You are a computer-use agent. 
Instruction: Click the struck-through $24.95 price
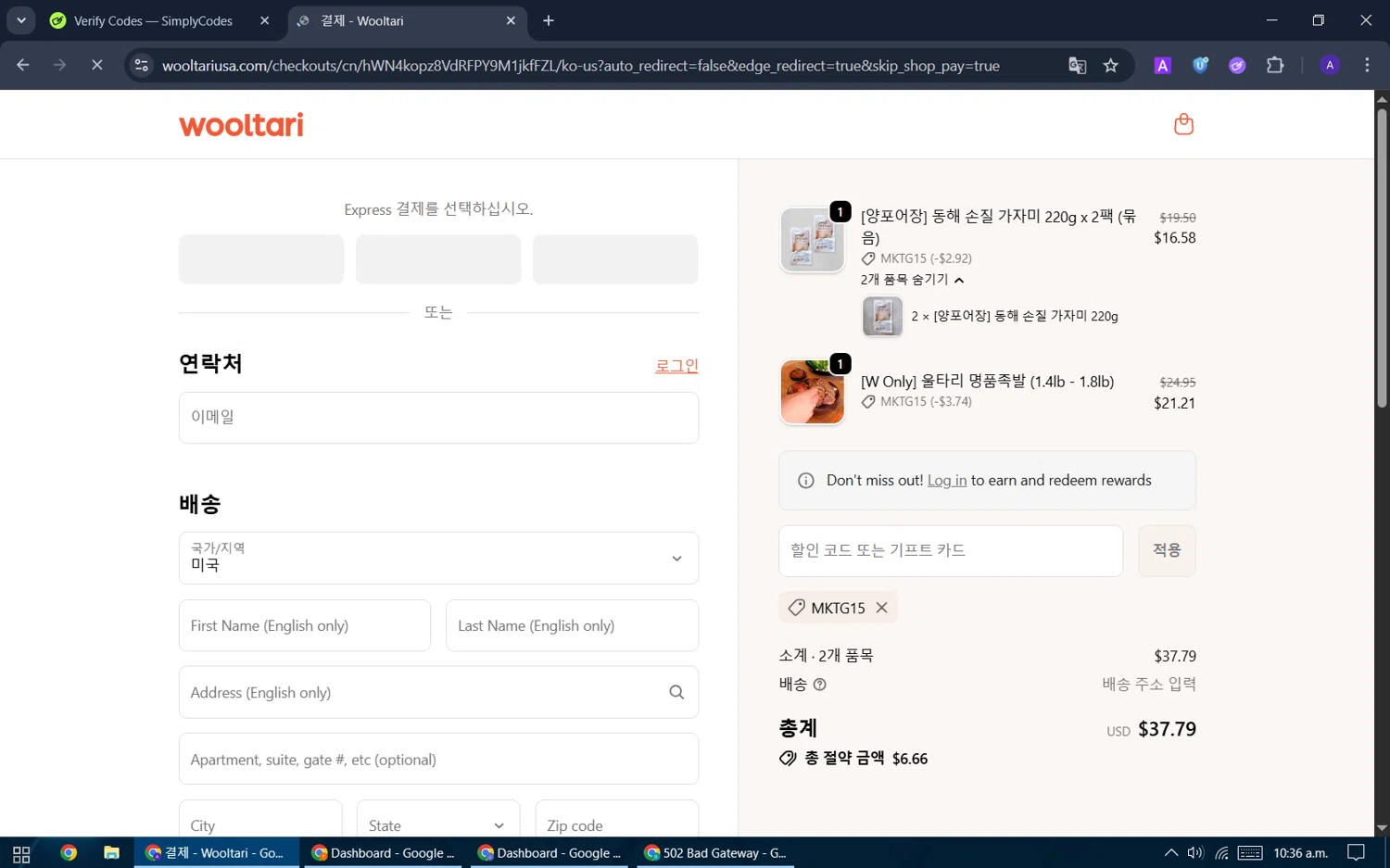point(1178,383)
